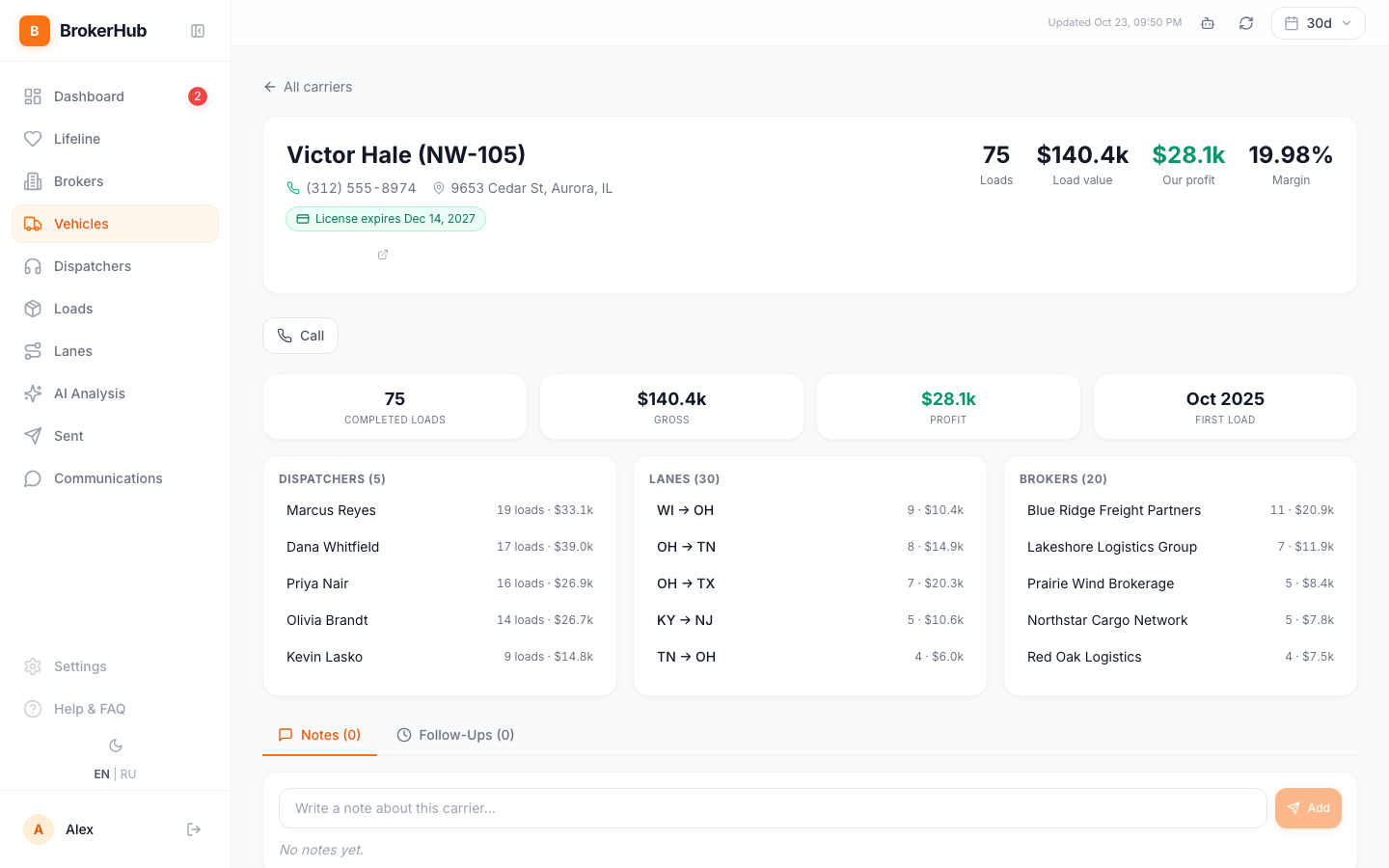Go to Lifeline page
1389x868 pixels.
point(116,139)
